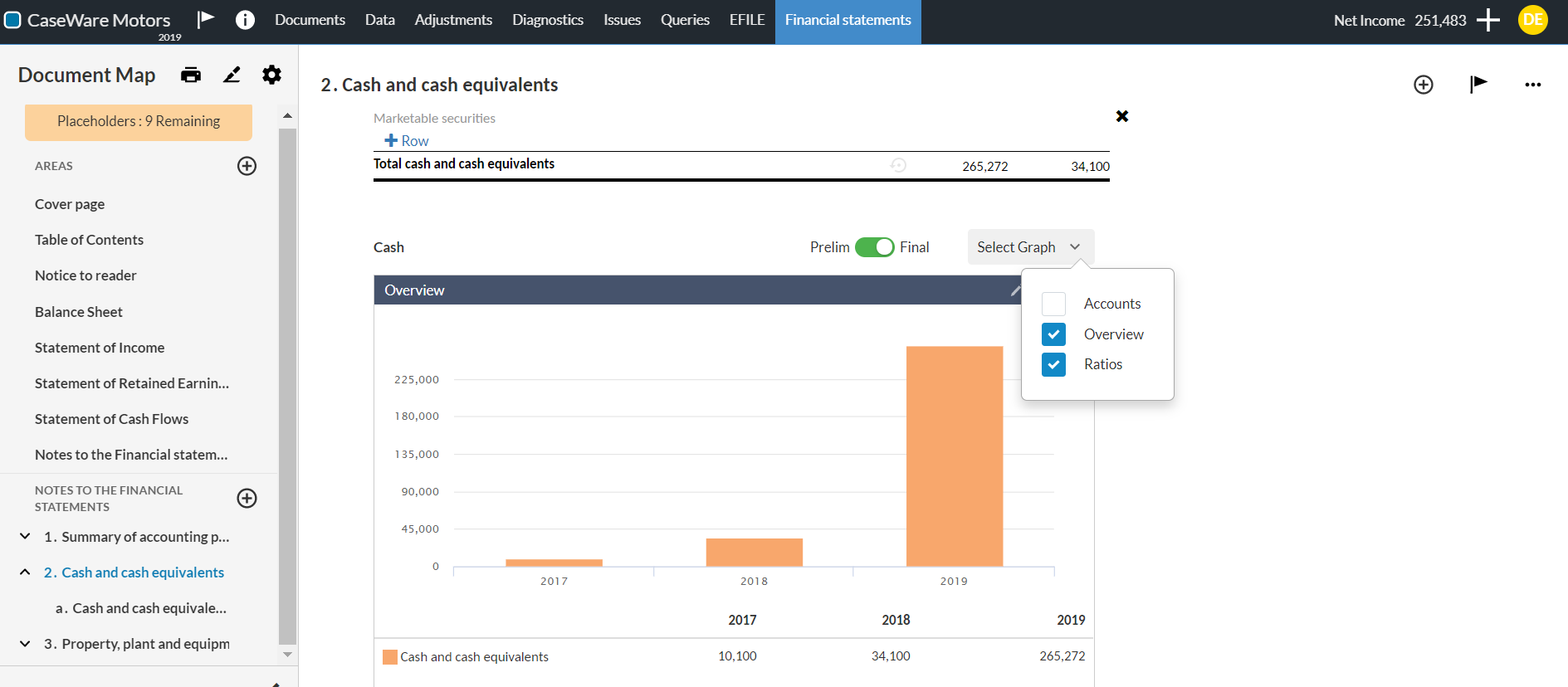
Task: Open the information icon in top bar
Action: (245, 20)
